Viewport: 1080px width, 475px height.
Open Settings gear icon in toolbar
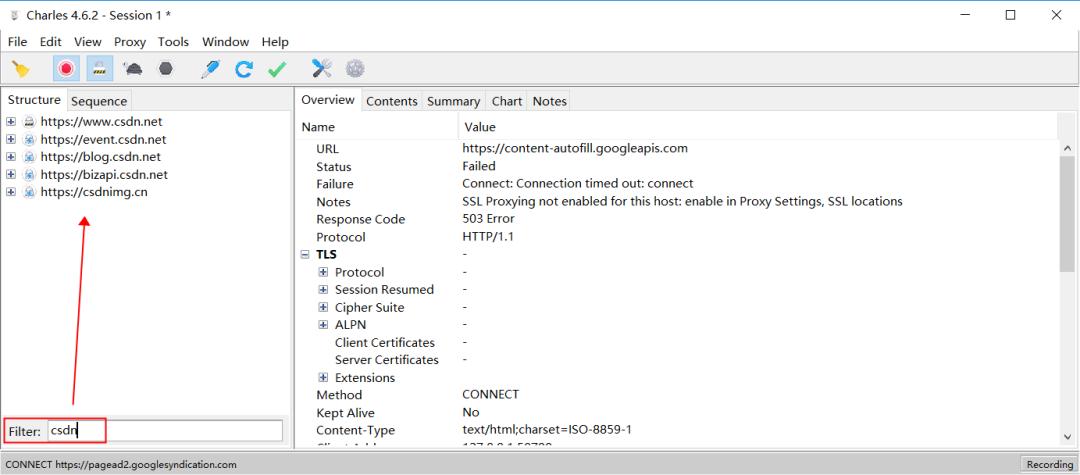pyautogui.click(x=355, y=69)
